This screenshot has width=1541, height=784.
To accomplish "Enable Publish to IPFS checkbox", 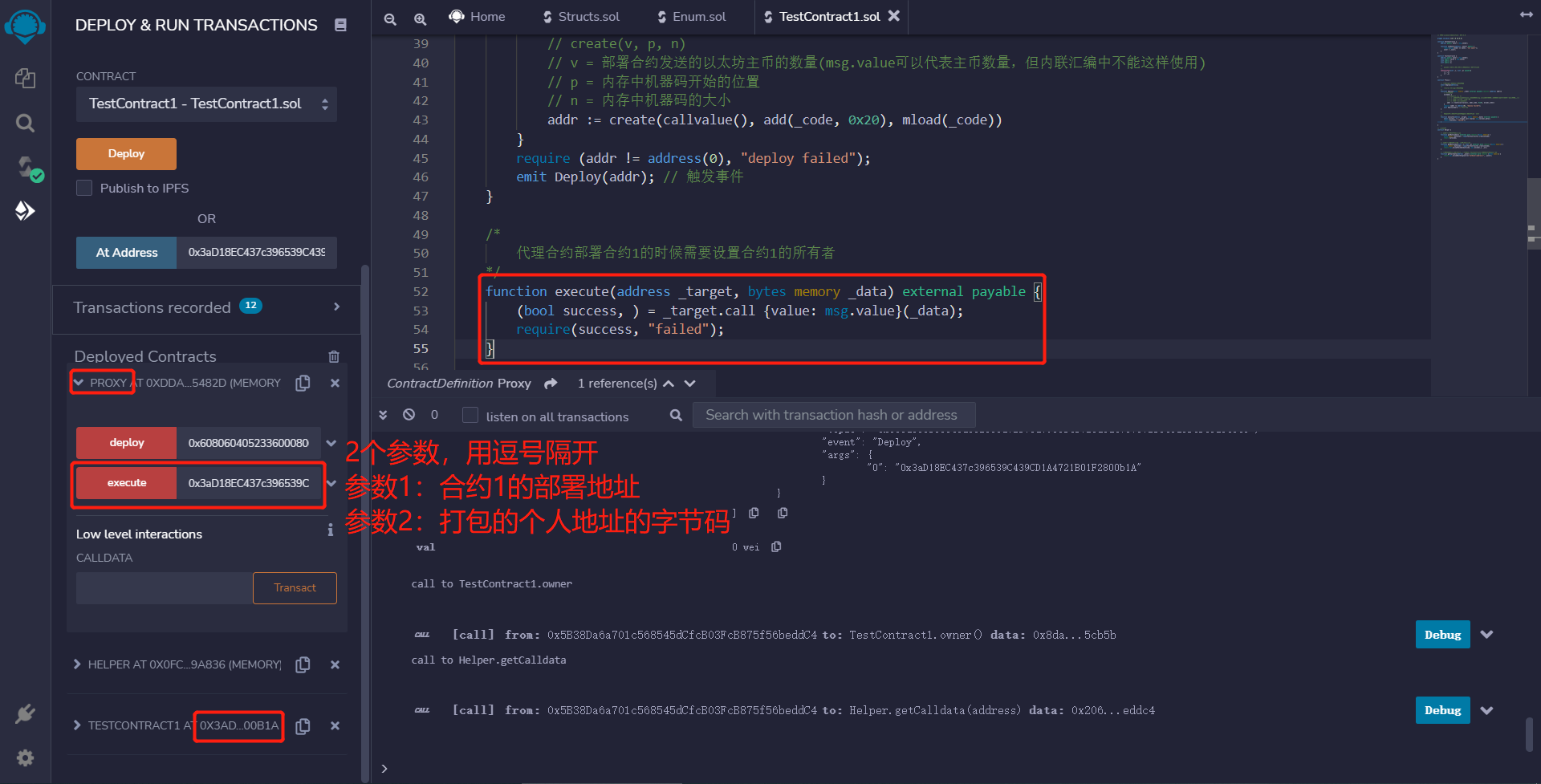I will (84, 188).
